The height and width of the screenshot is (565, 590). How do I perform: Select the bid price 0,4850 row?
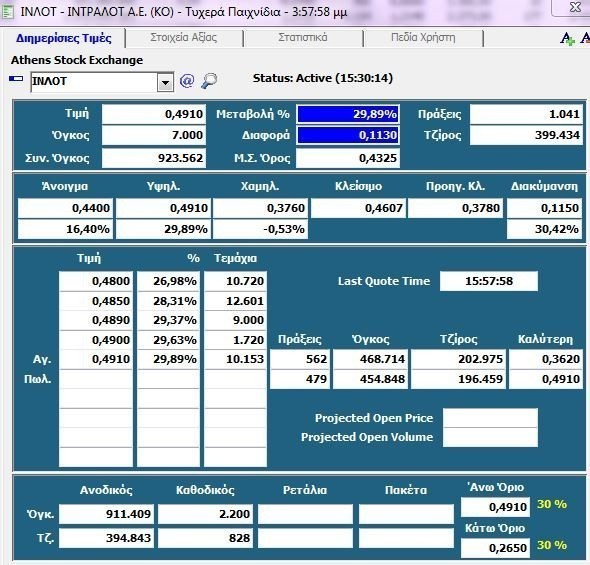click(x=96, y=301)
